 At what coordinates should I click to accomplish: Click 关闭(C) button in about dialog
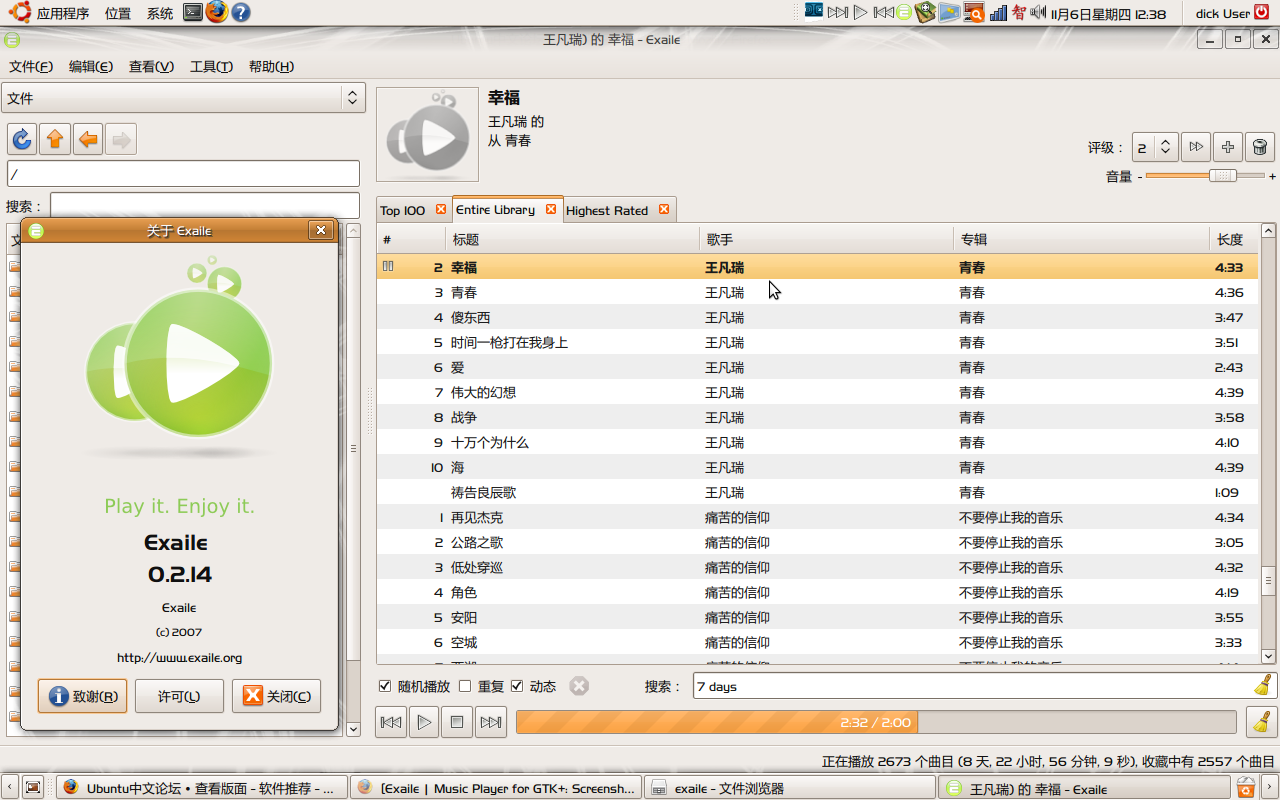276,696
